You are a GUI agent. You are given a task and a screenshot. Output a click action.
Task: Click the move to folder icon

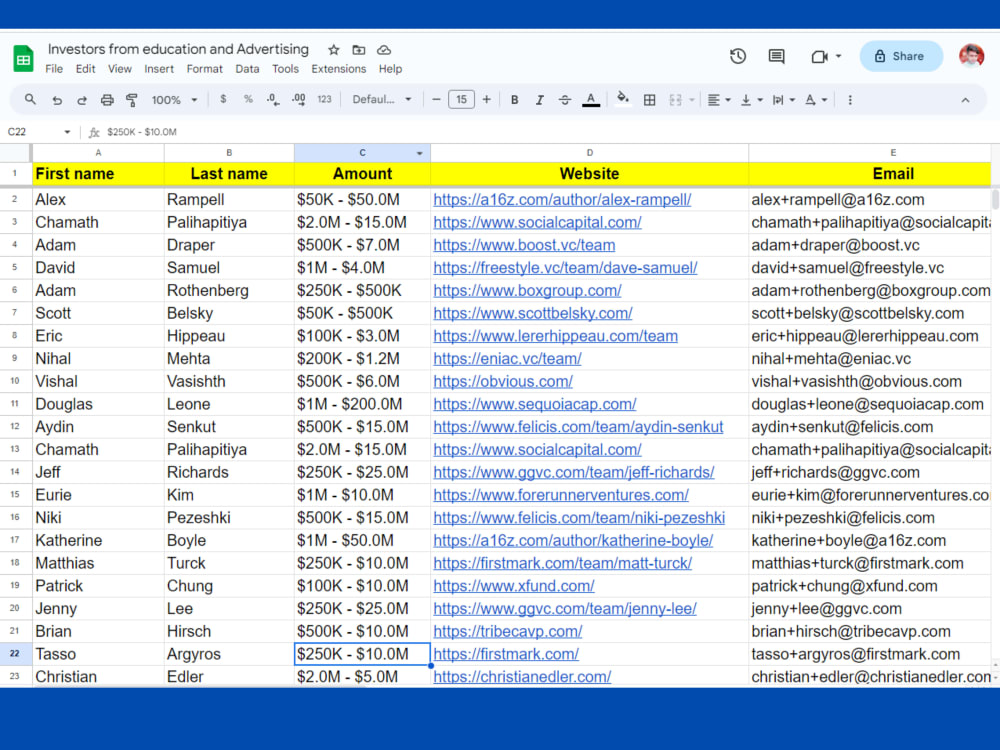click(359, 50)
